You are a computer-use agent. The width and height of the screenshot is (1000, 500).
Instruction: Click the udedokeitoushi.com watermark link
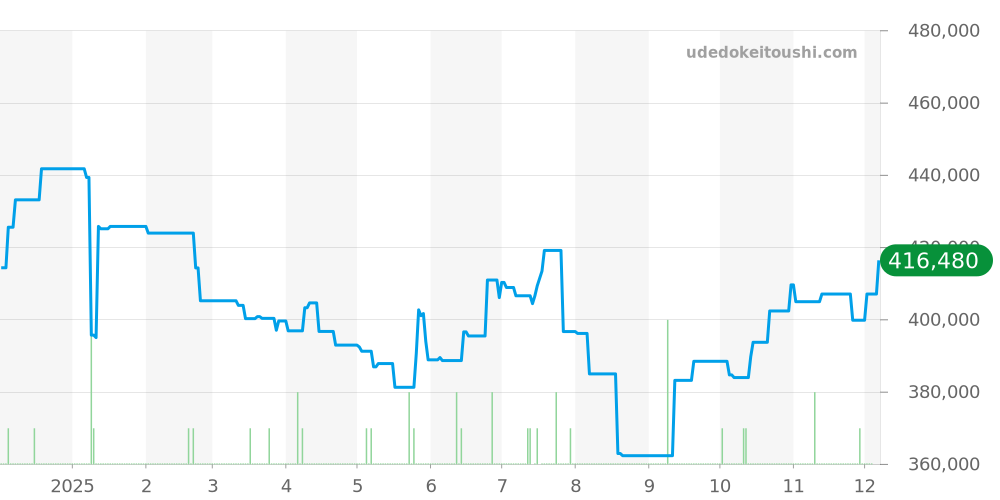(771, 53)
